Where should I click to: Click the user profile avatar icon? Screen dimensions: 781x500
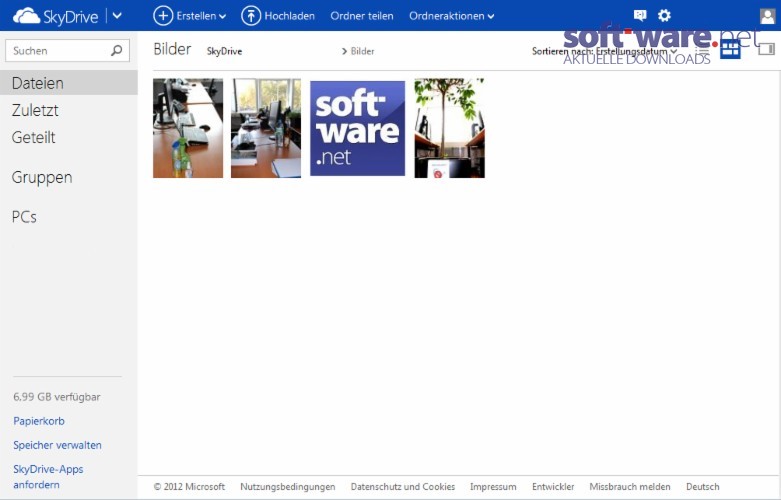[768, 16]
